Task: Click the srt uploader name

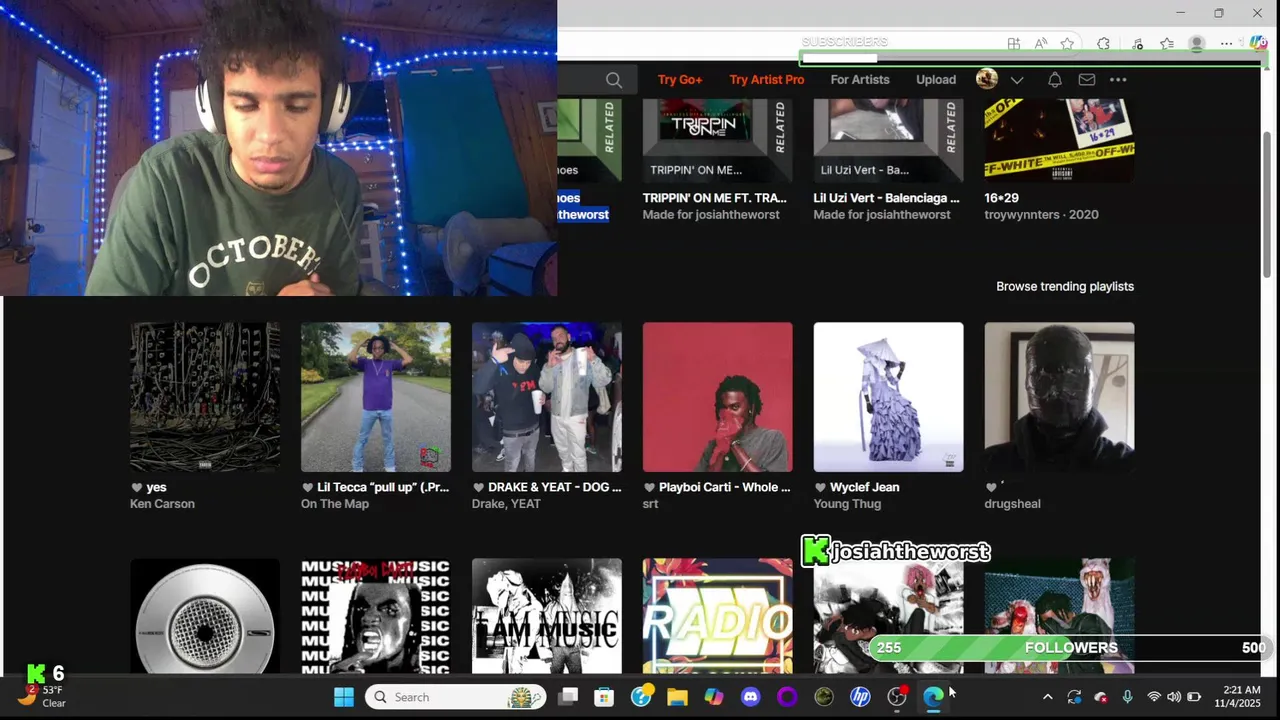Action: click(651, 504)
